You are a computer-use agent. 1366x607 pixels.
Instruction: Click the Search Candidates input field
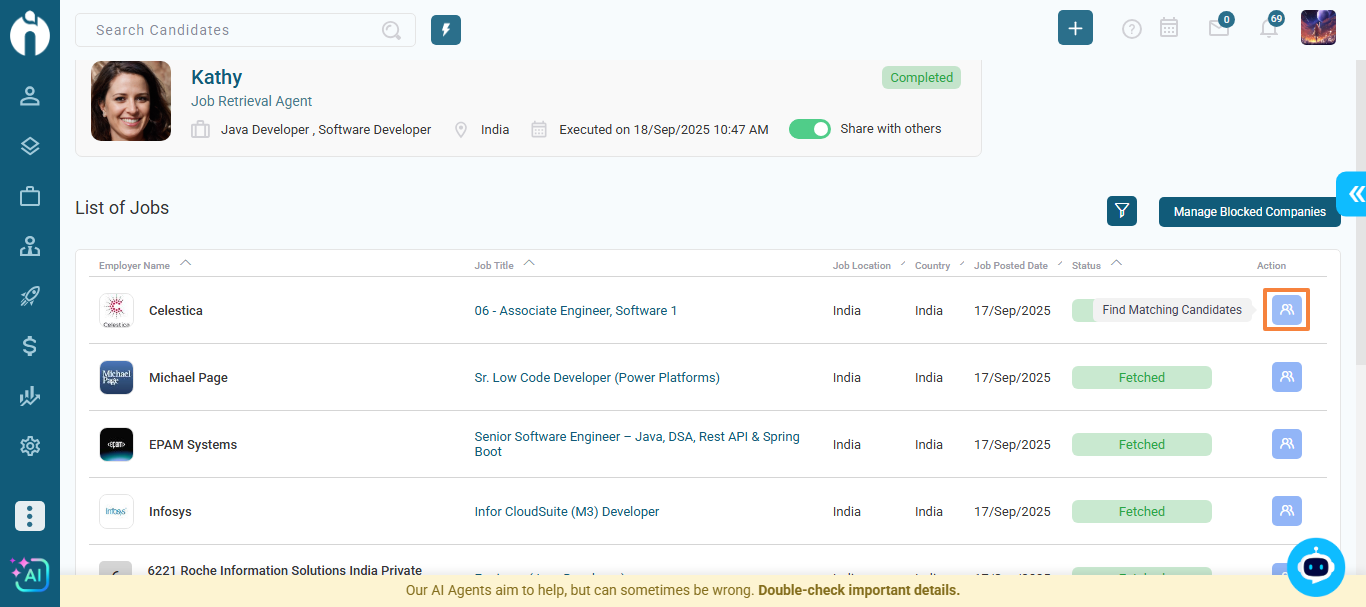235,30
